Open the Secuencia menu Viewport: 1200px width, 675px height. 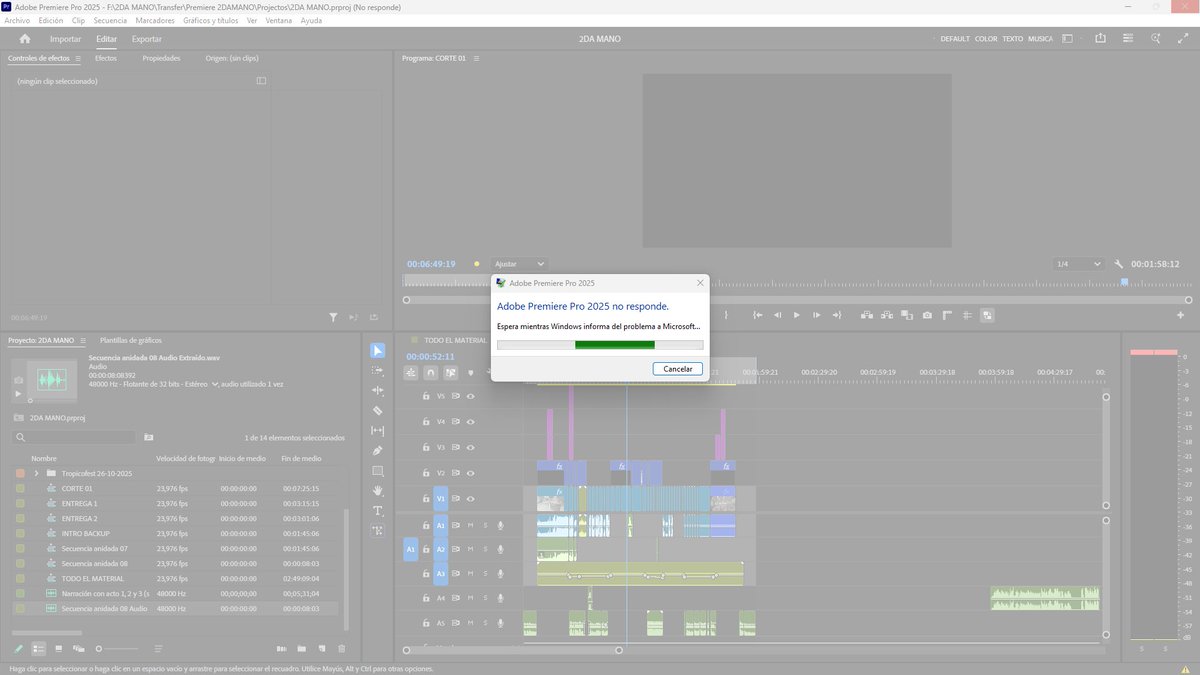coord(110,20)
